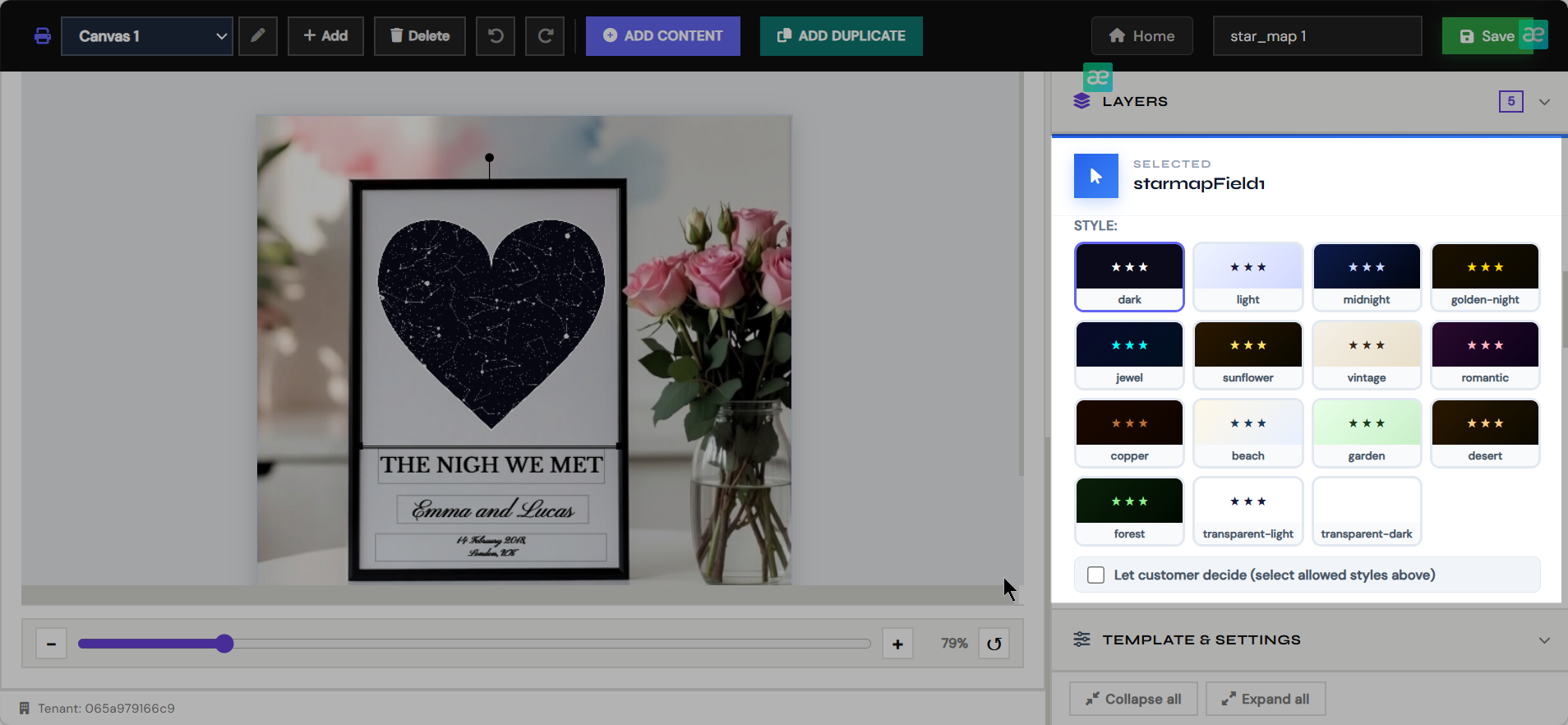Select the midnight style option
The width and height of the screenshot is (1568, 725).
coord(1367,277)
